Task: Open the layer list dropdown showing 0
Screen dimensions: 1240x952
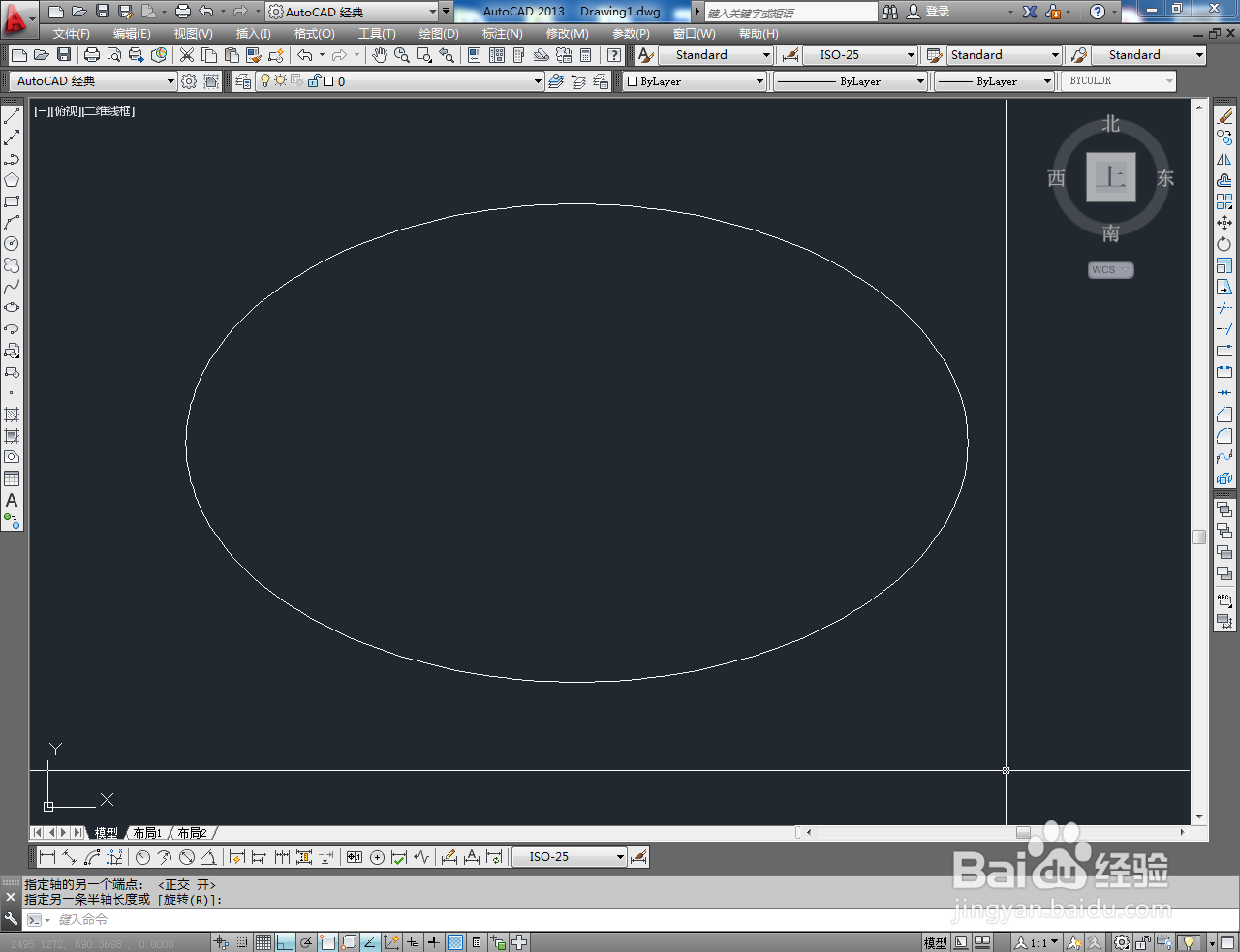Action: [x=400, y=81]
